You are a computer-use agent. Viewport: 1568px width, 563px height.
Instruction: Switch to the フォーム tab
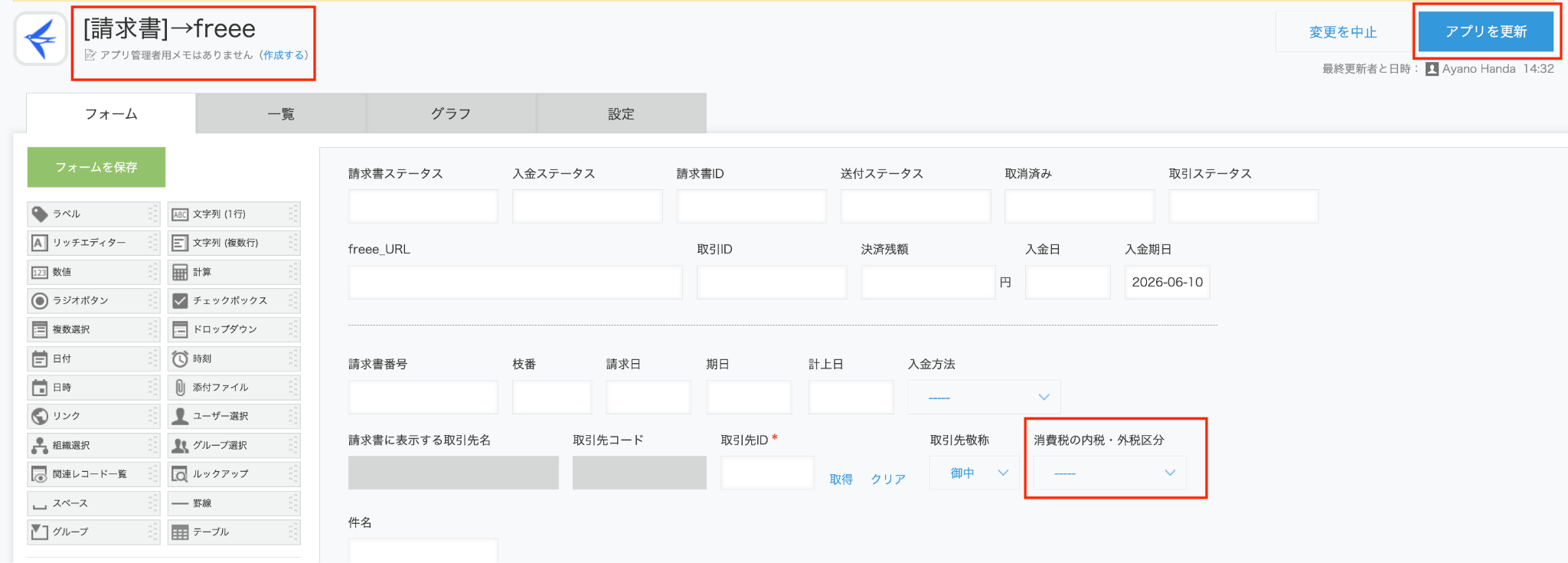pos(111,113)
